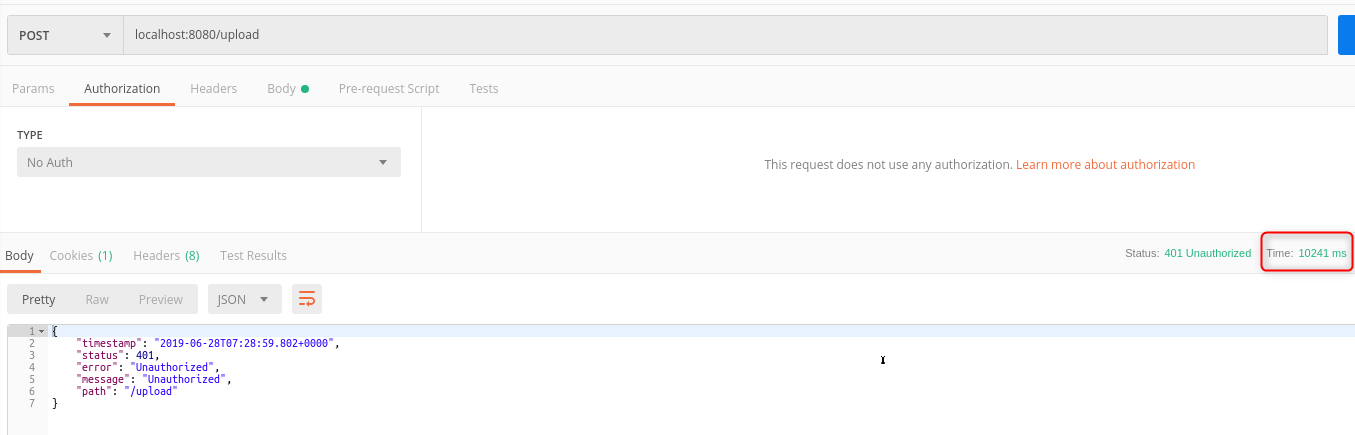Open the JSON format dropdown
The width and height of the screenshot is (1355, 435).
coord(244,299)
